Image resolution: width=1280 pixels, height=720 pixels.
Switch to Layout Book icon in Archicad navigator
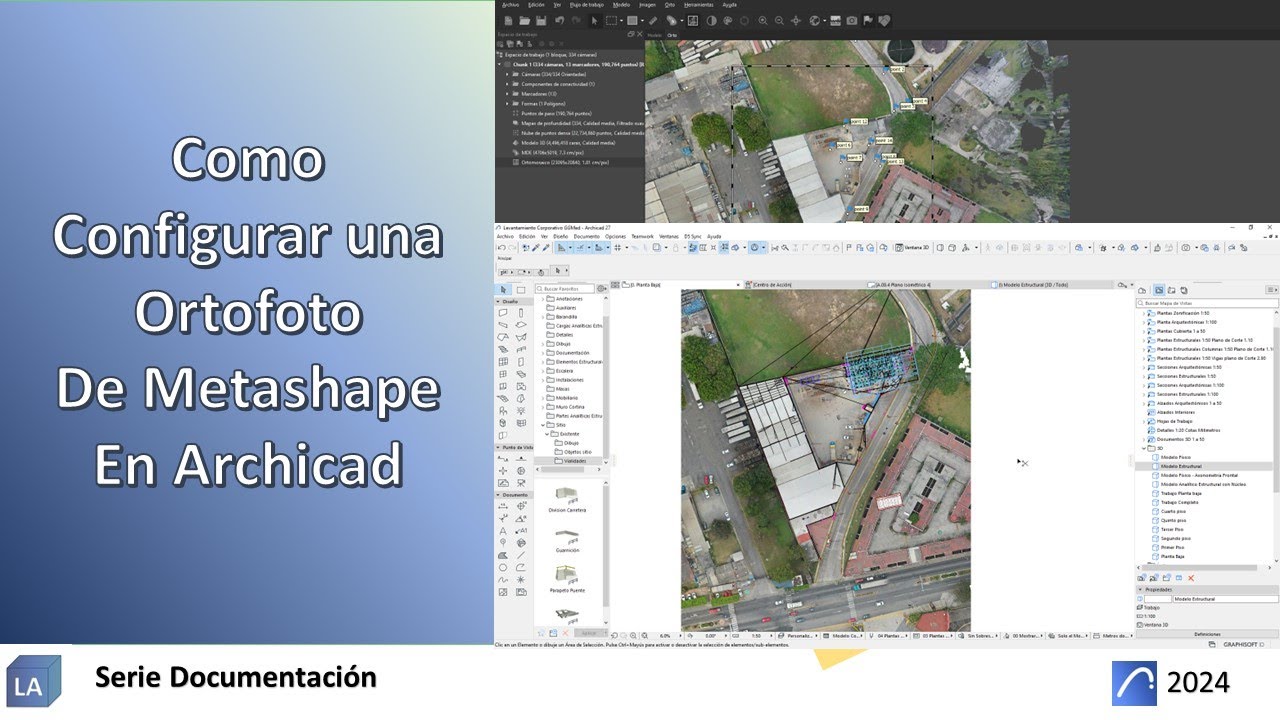pyautogui.click(x=1171, y=289)
